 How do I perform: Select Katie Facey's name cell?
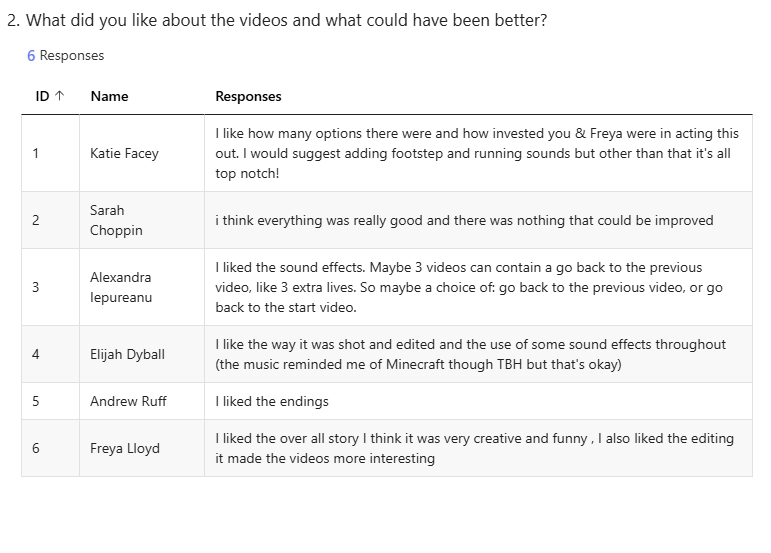click(142, 153)
